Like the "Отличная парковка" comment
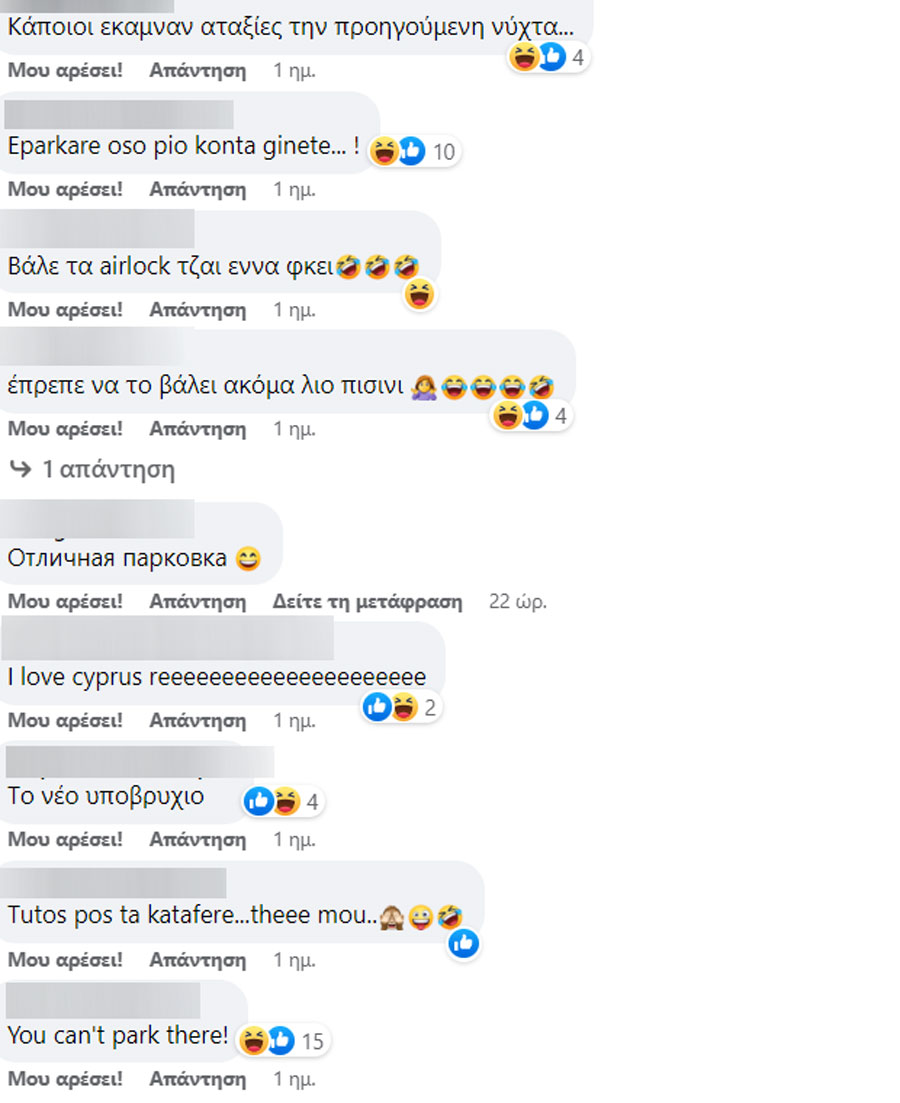 click(x=65, y=601)
